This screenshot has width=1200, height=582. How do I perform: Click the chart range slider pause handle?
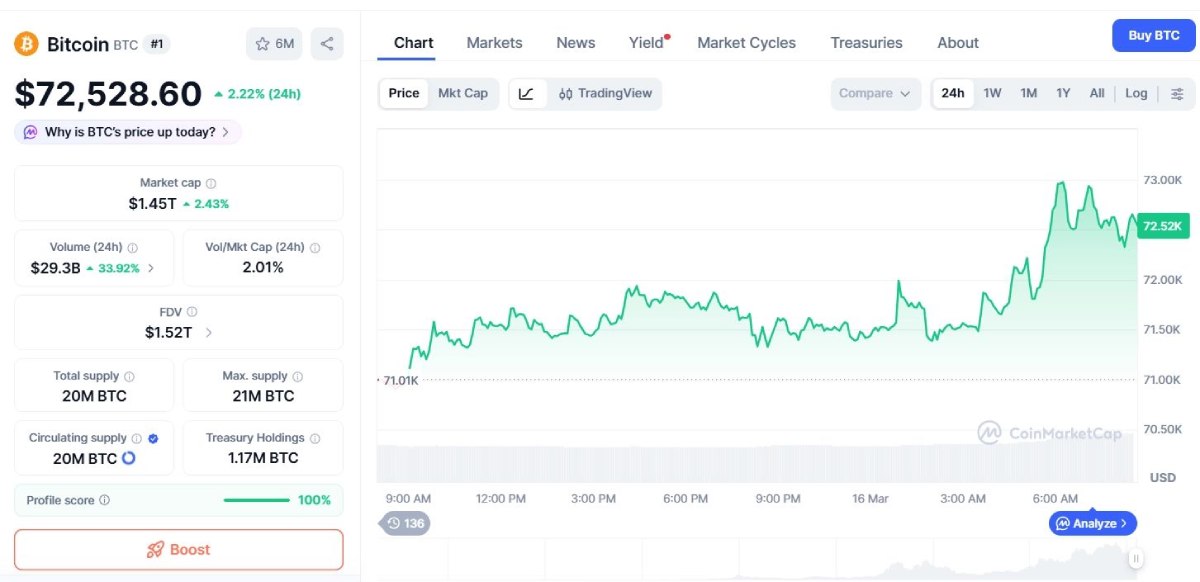(1136, 559)
